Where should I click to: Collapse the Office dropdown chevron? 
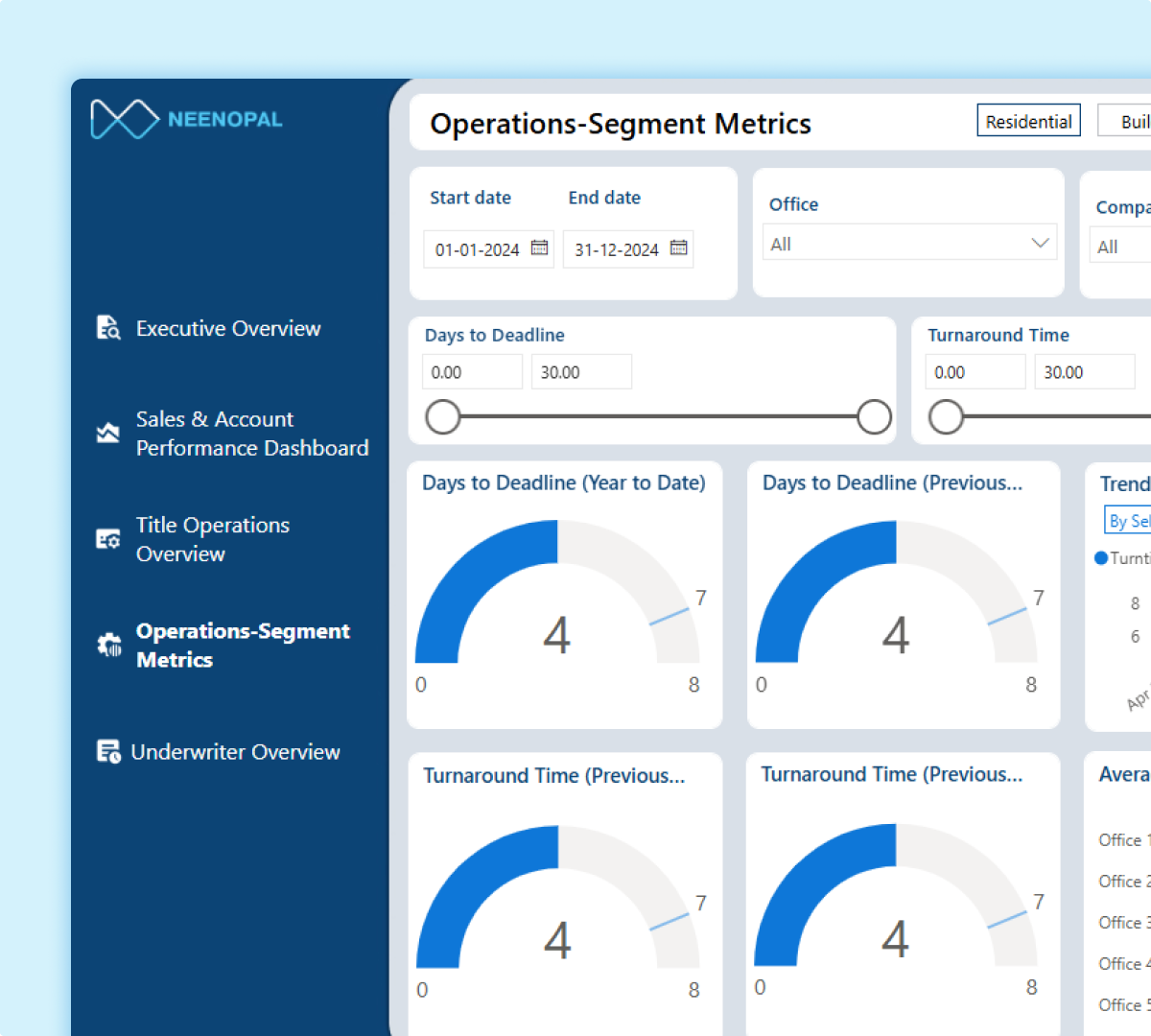1039,243
